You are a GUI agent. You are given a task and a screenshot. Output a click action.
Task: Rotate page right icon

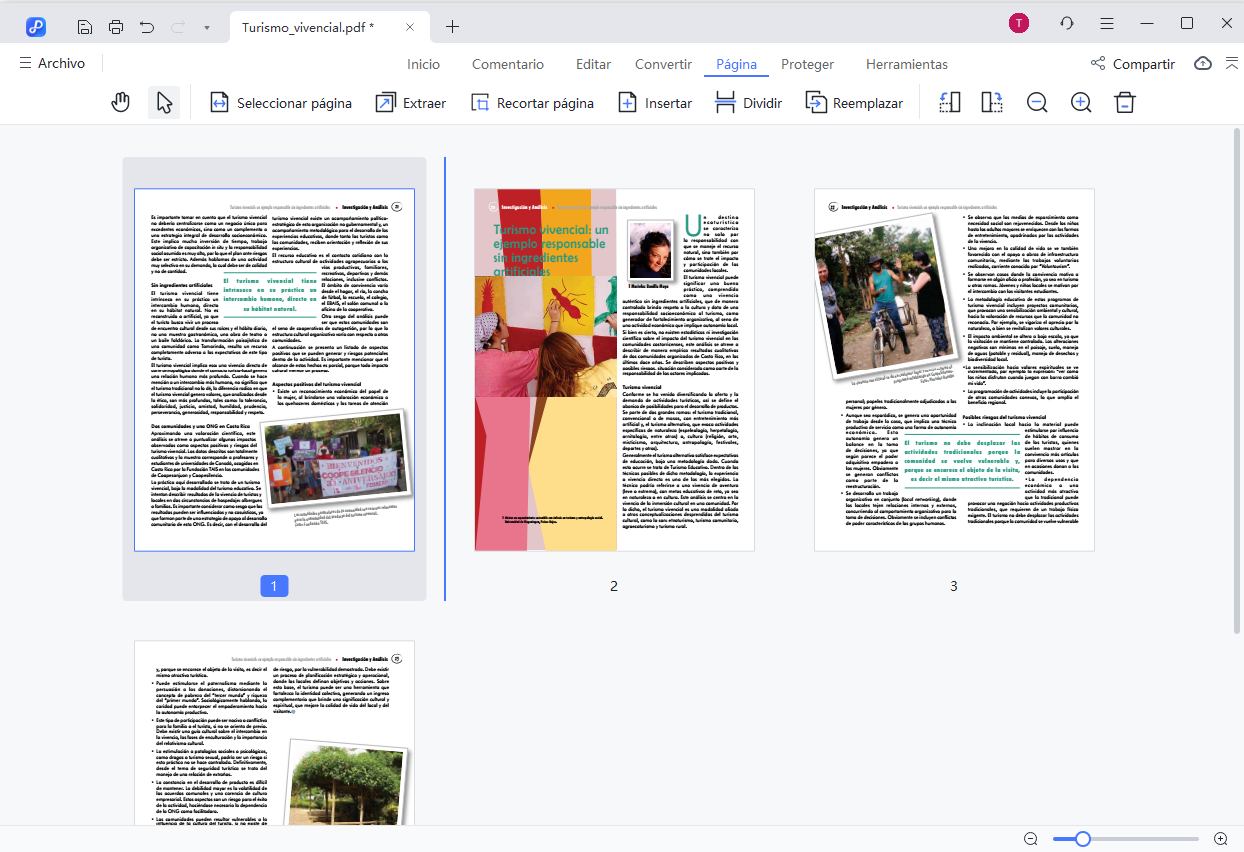992,102
